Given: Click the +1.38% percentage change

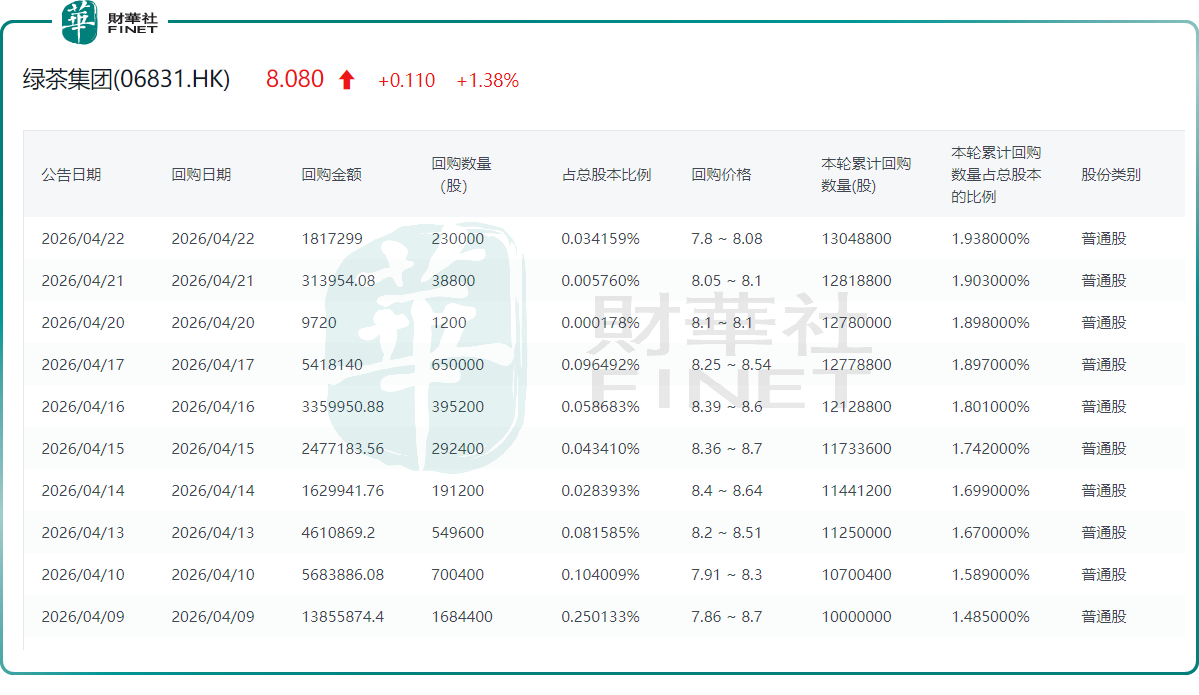Looking at the screenshot, I should (x=487, y=81).
